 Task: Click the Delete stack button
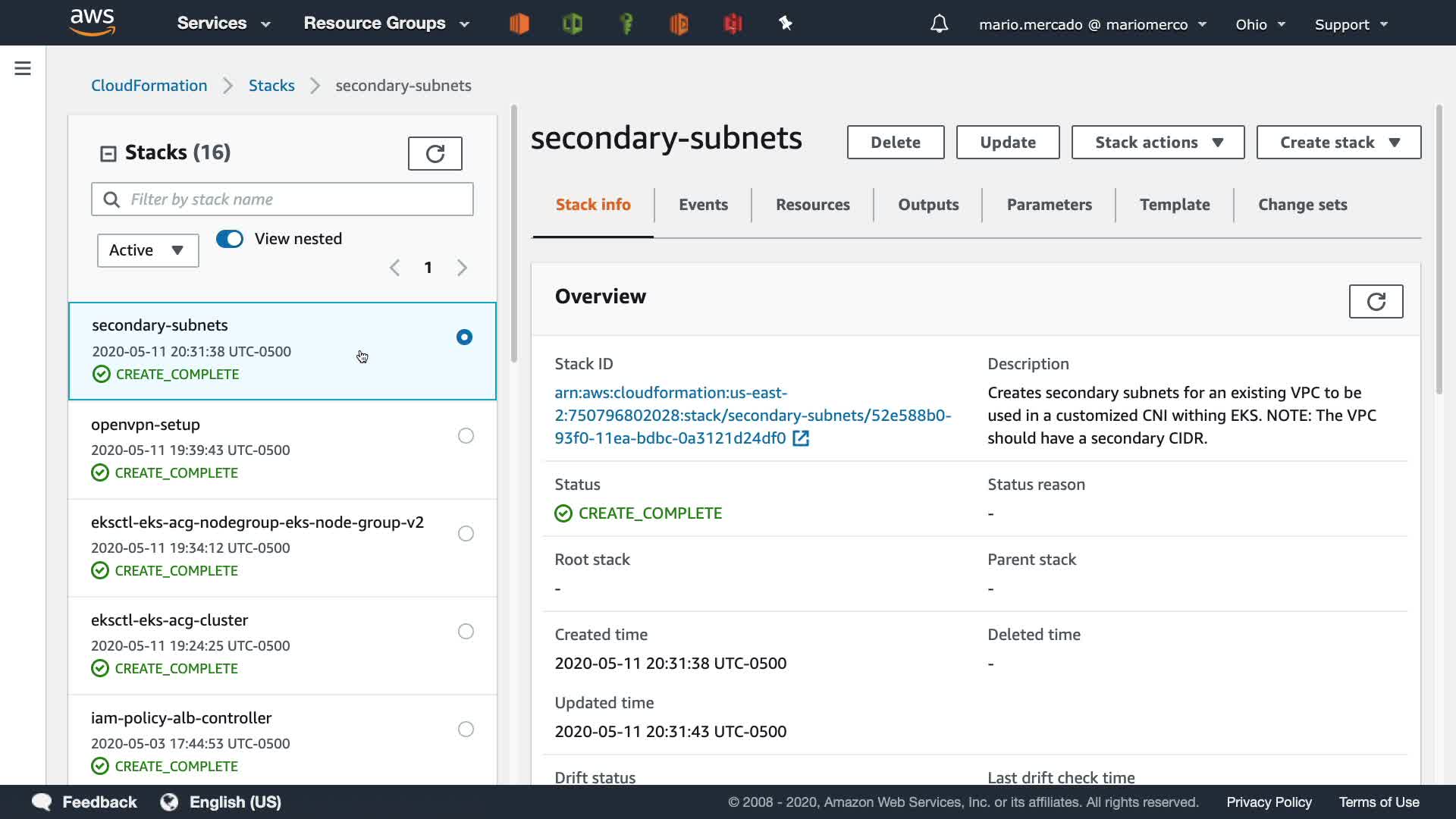895,143
